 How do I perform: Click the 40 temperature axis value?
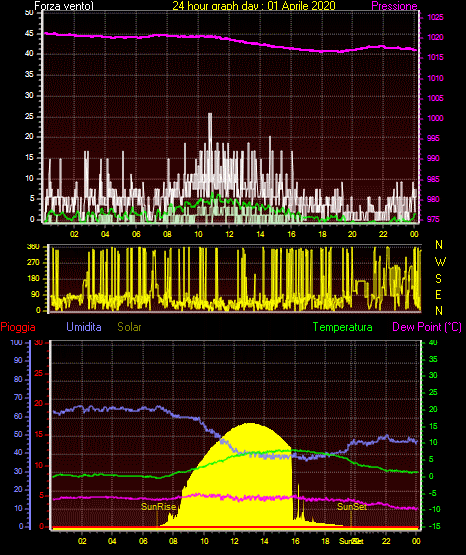click(x=433, y=342)
